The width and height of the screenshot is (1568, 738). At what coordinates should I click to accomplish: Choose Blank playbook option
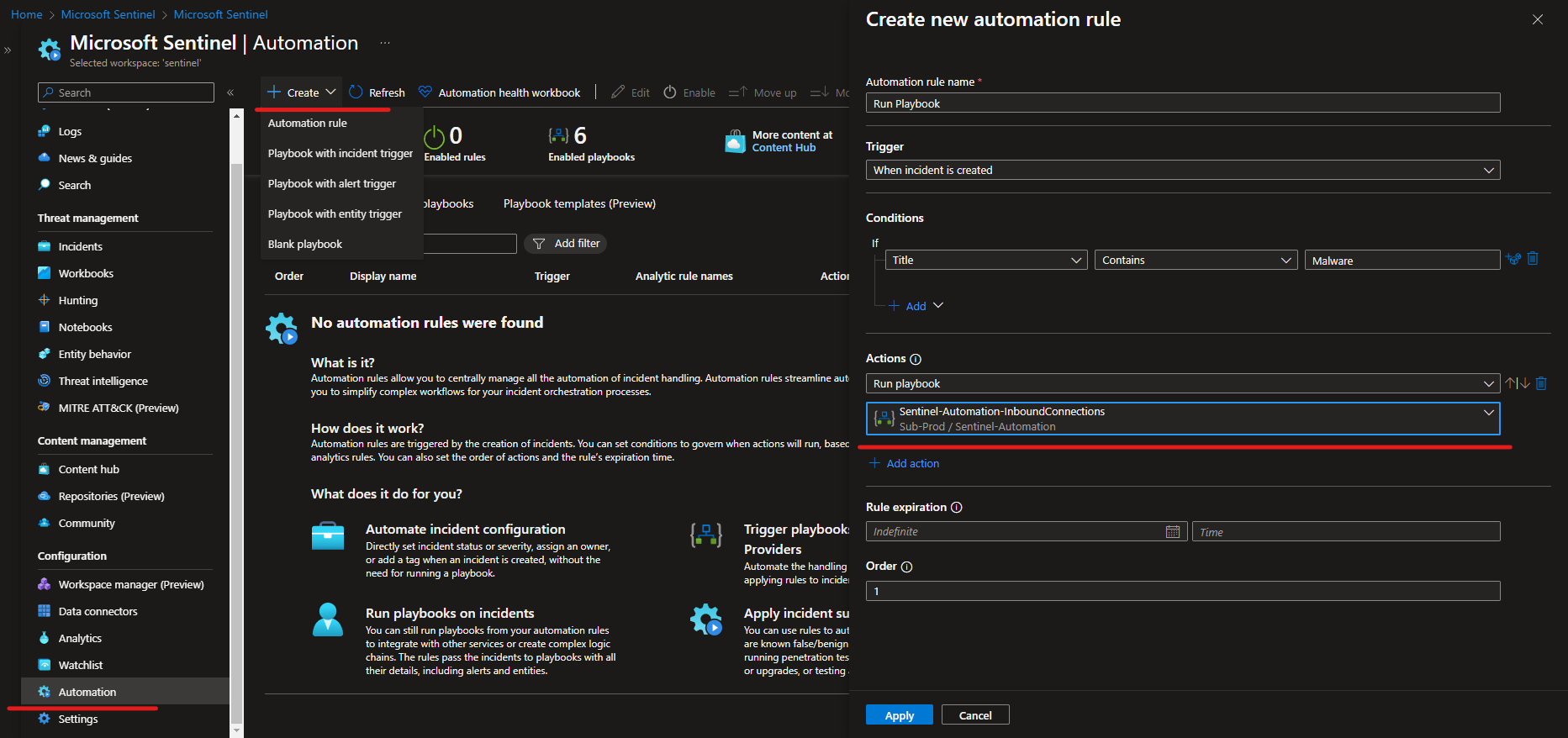[x=305, y=244]
